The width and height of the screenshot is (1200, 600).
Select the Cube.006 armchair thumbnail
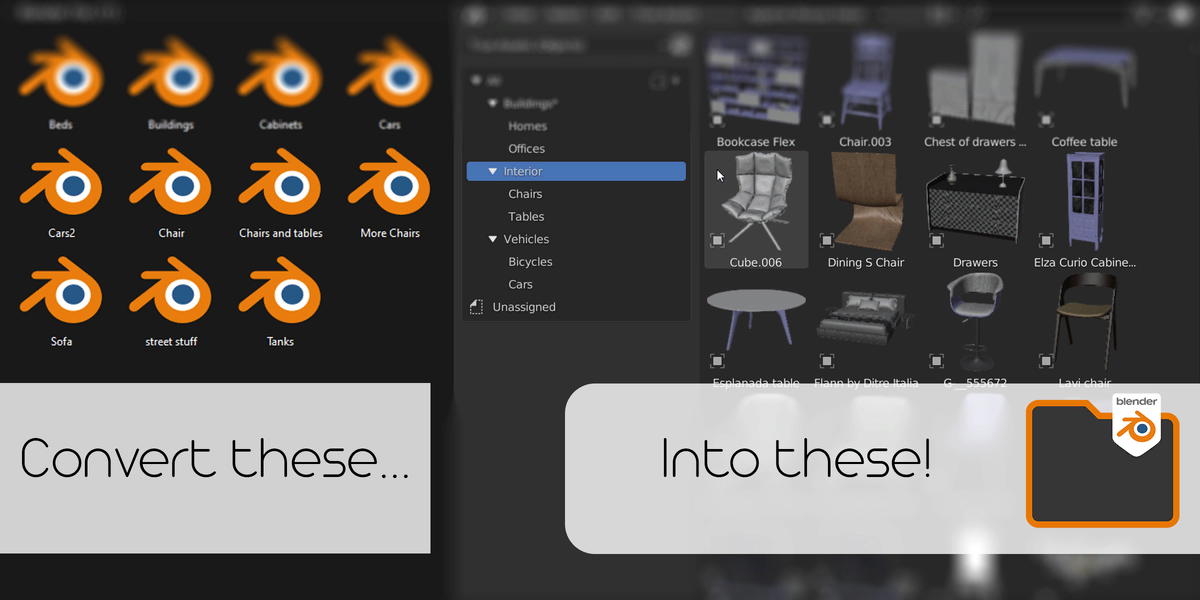click(756, 201)
